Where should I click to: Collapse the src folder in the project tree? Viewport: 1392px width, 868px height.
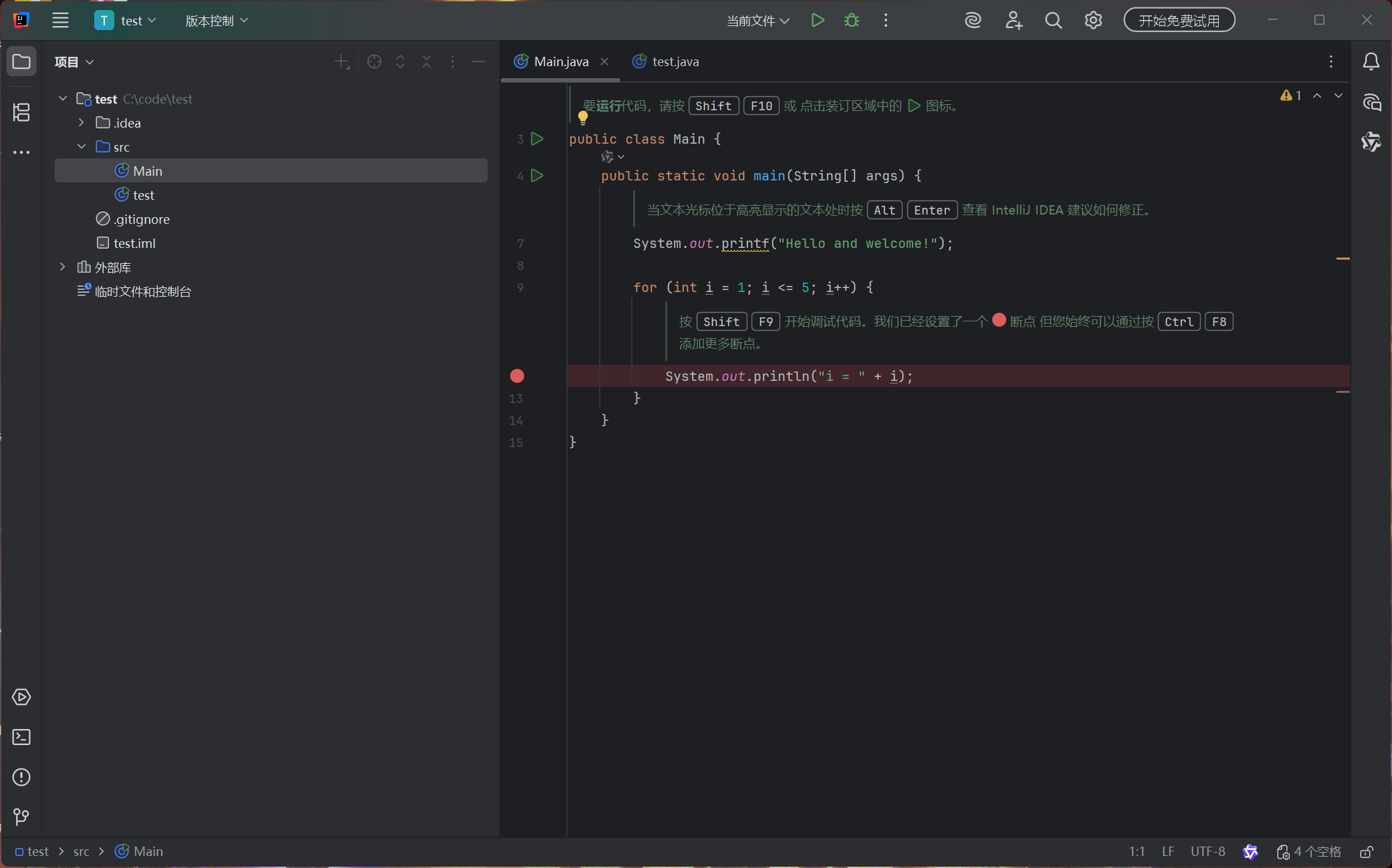click(x=82, y=147)
